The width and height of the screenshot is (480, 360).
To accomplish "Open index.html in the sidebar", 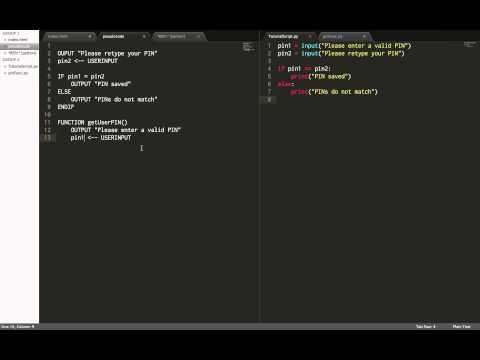I will 18,40.
